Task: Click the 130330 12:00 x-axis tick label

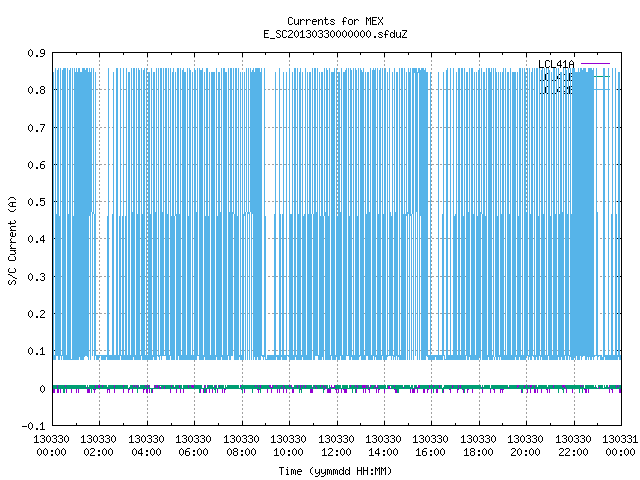Action: (336, 446)
